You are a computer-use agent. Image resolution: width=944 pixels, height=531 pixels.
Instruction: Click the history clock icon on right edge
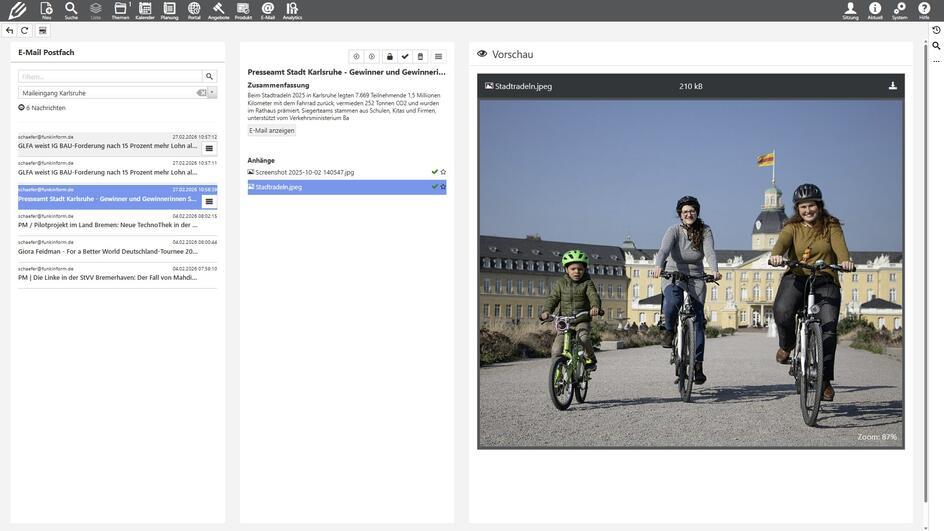[x=936, y=30]
